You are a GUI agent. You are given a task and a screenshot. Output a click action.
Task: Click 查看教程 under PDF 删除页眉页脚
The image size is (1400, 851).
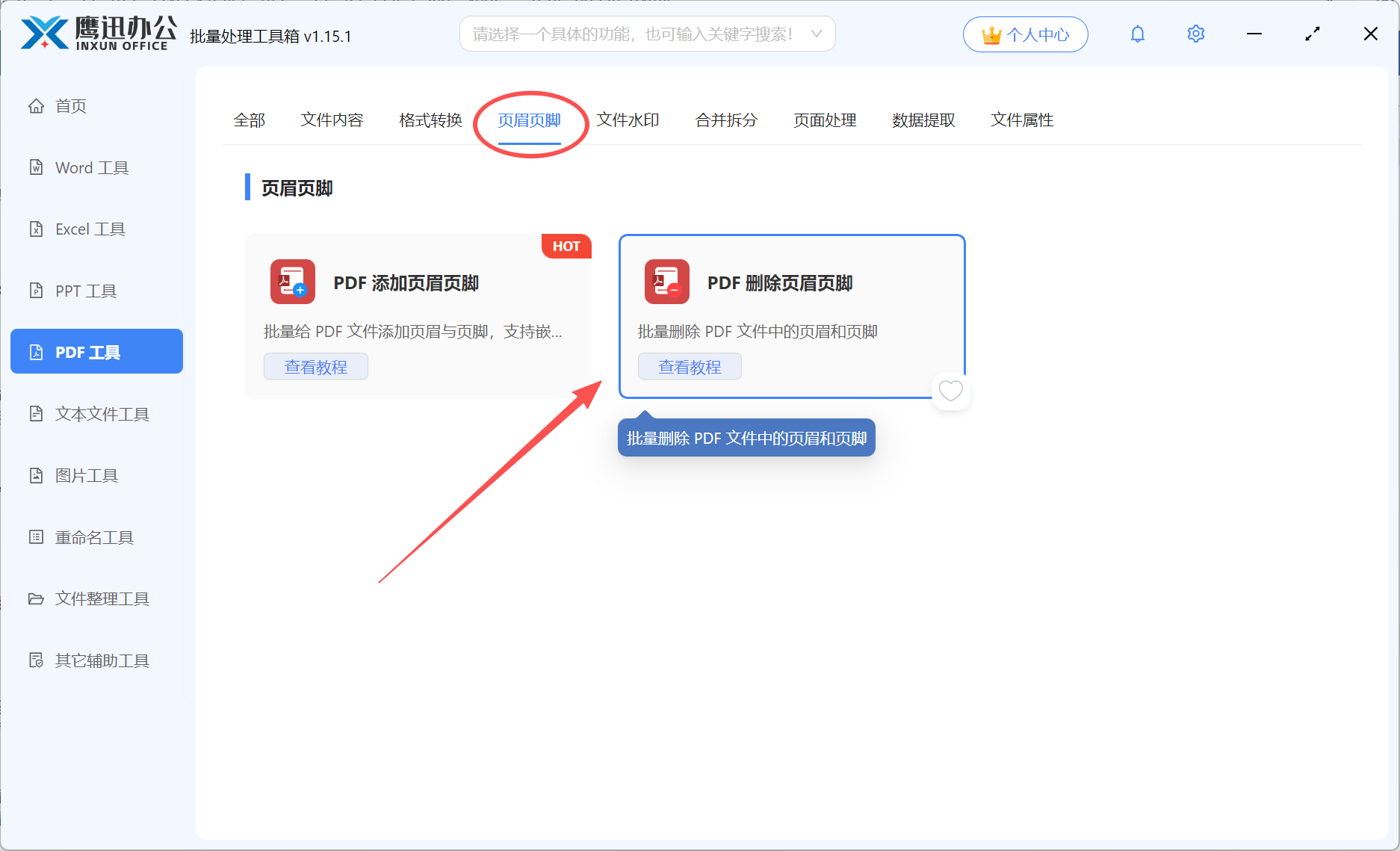coord(690,367)
